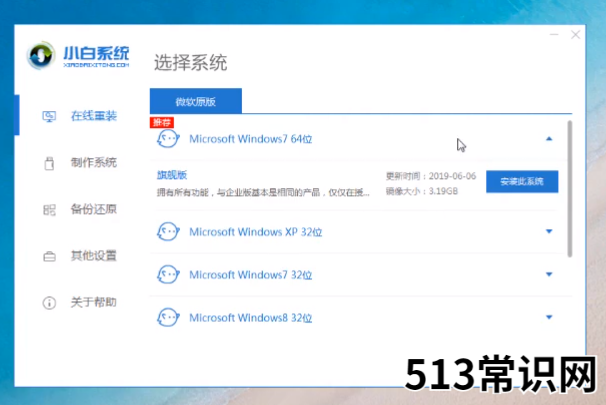Open the 制作系统 sidebar section
606x405 pixels.
tap(94, 162)
